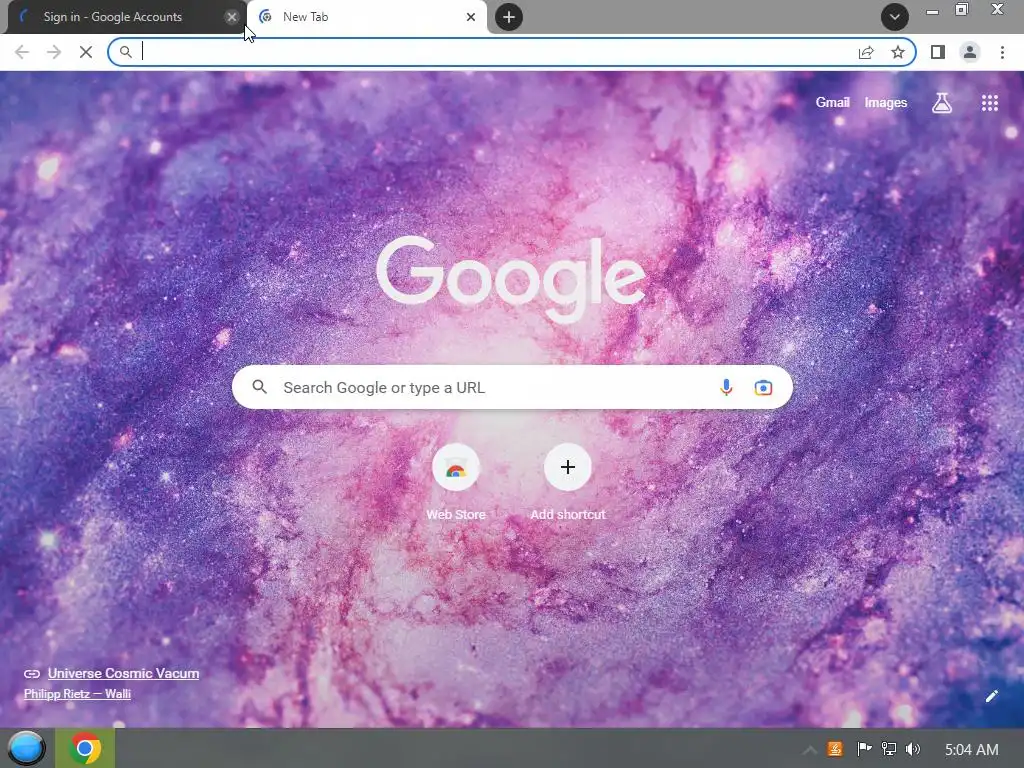This screenshot has width=1024, height=768.
Task: Open the Images link
Action: 886,103
